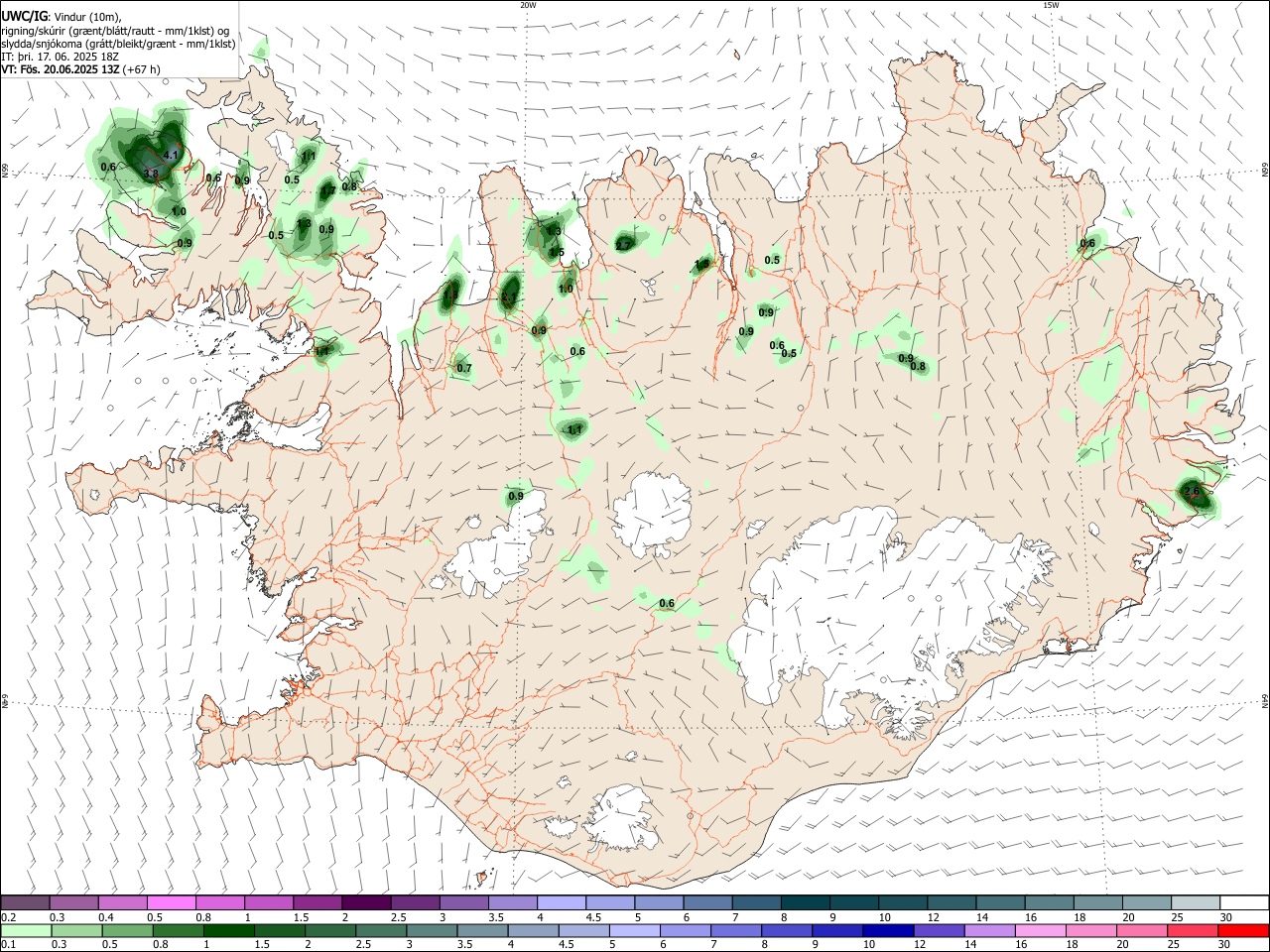Pick the dark plum swatch above 0.2

(25, 902)
